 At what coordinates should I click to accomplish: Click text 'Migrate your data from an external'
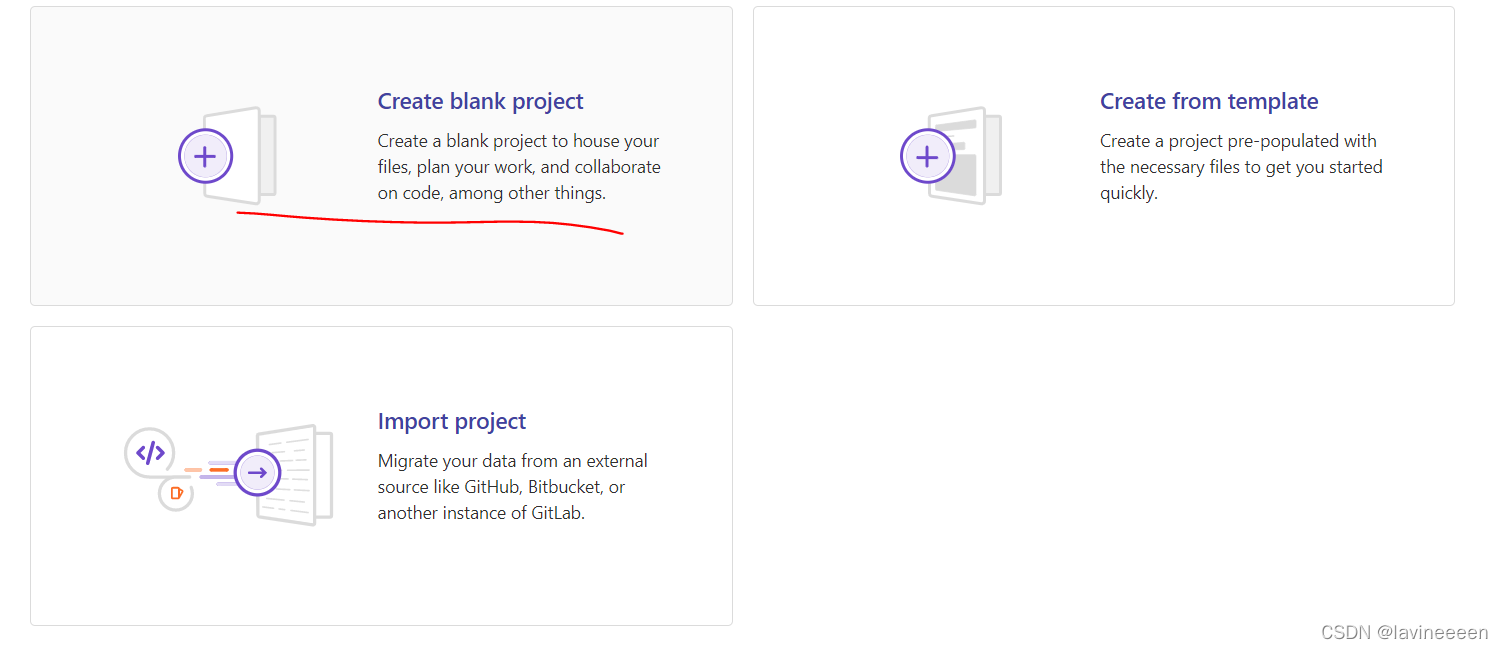point(513,461)
